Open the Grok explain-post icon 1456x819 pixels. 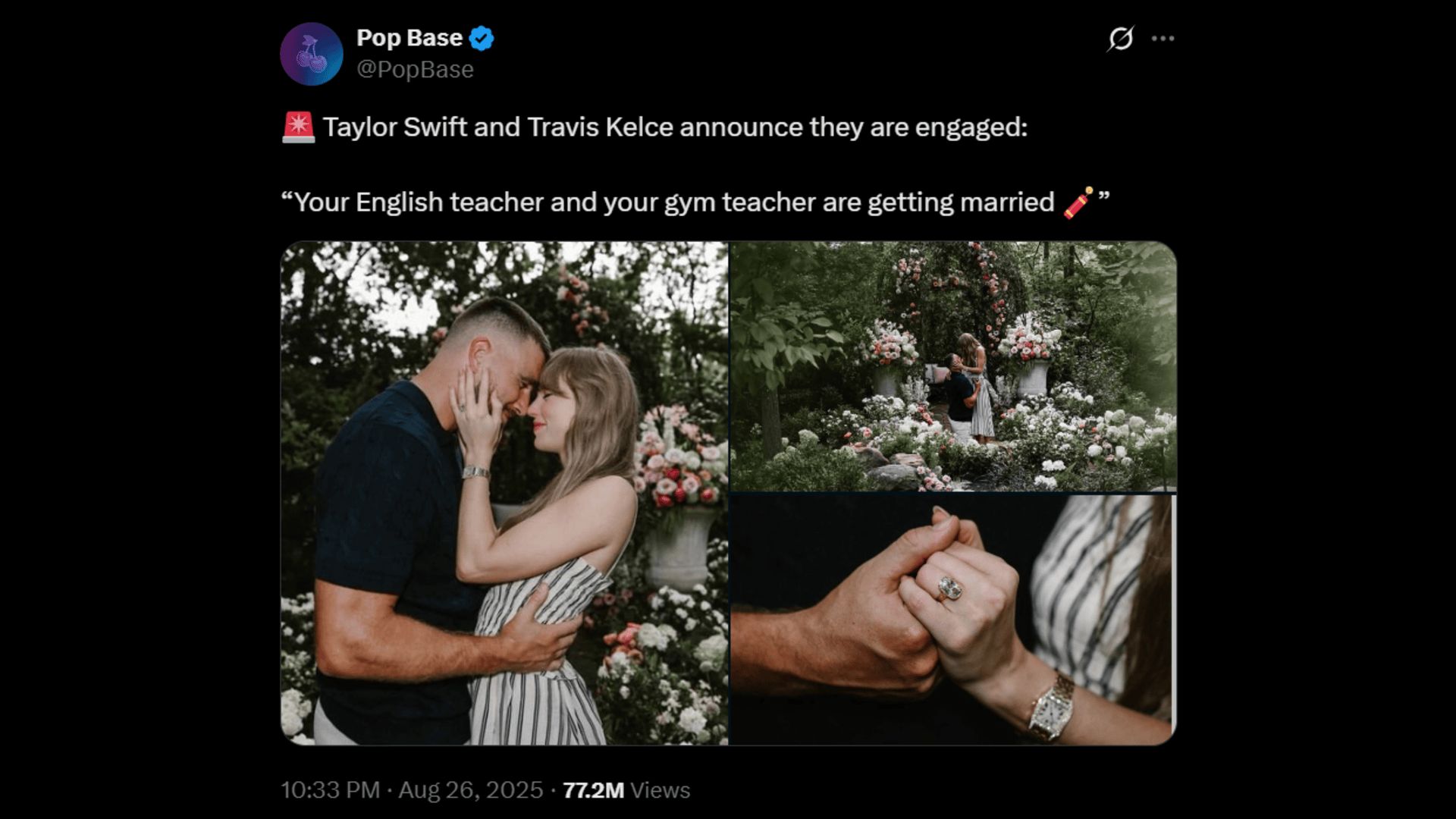coord(1120,38)
